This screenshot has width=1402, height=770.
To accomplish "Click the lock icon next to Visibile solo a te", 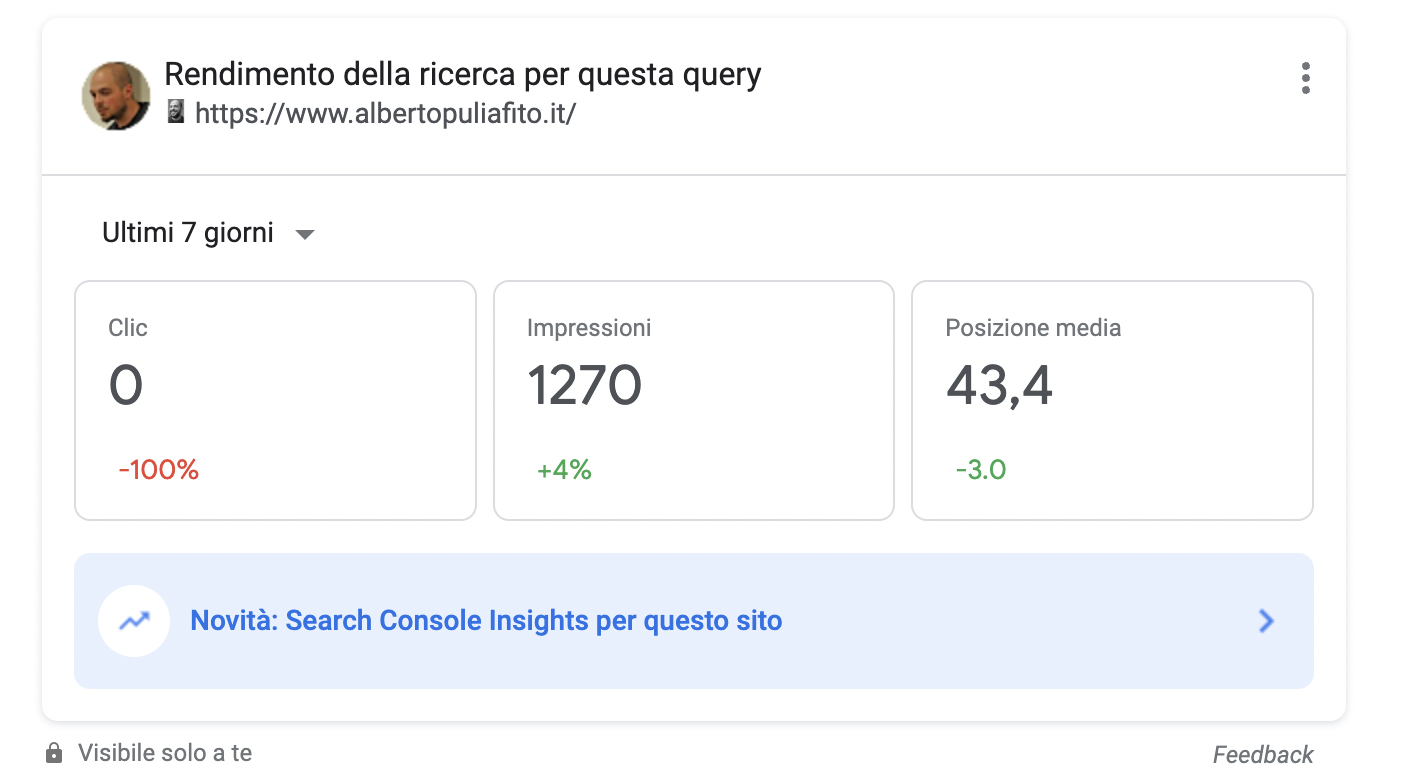I will pos(54,753).
